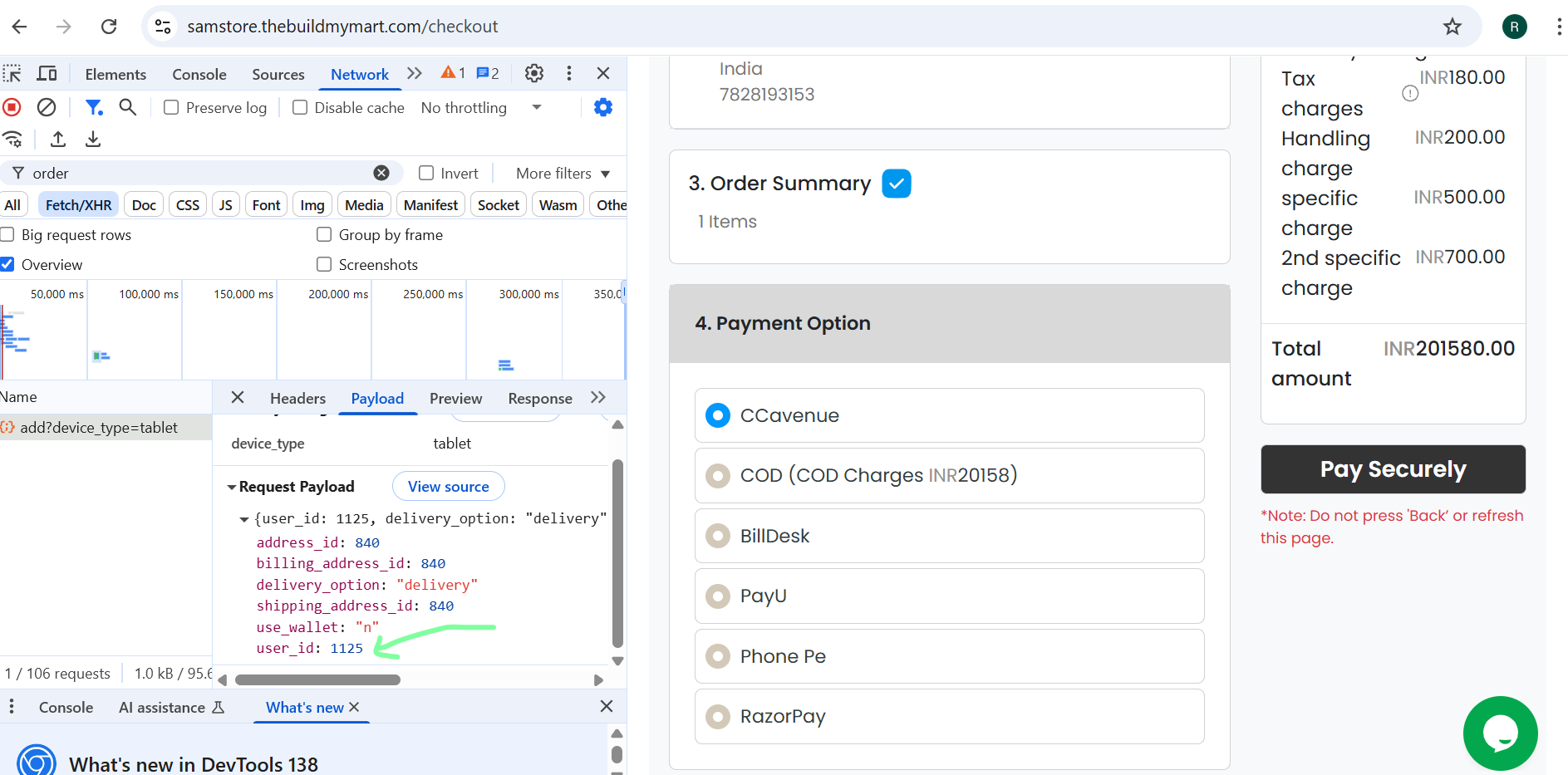Screen dimensions: 1568x775
Task: Filter by Fetch/XHR type
Action: pyautogui.click(x=78, y=204)
